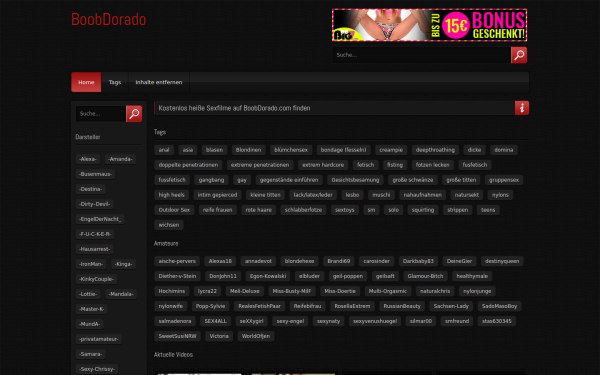Open the annadevot amateur link
This screenshot has width=600, height=375.
(258, 261)
